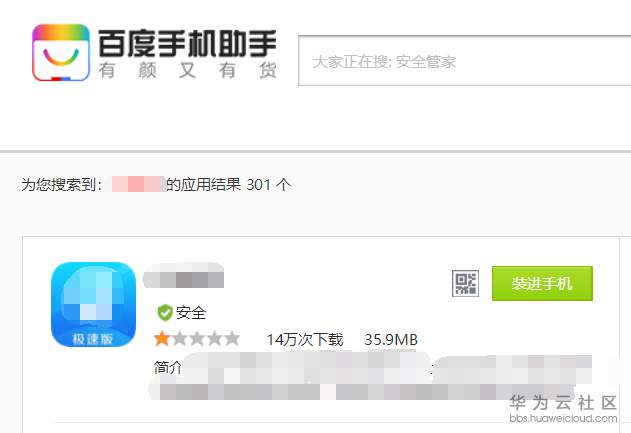Viewport: 631px width, 433px height.
Task: Open the blurred app title link
Action: 184,275
